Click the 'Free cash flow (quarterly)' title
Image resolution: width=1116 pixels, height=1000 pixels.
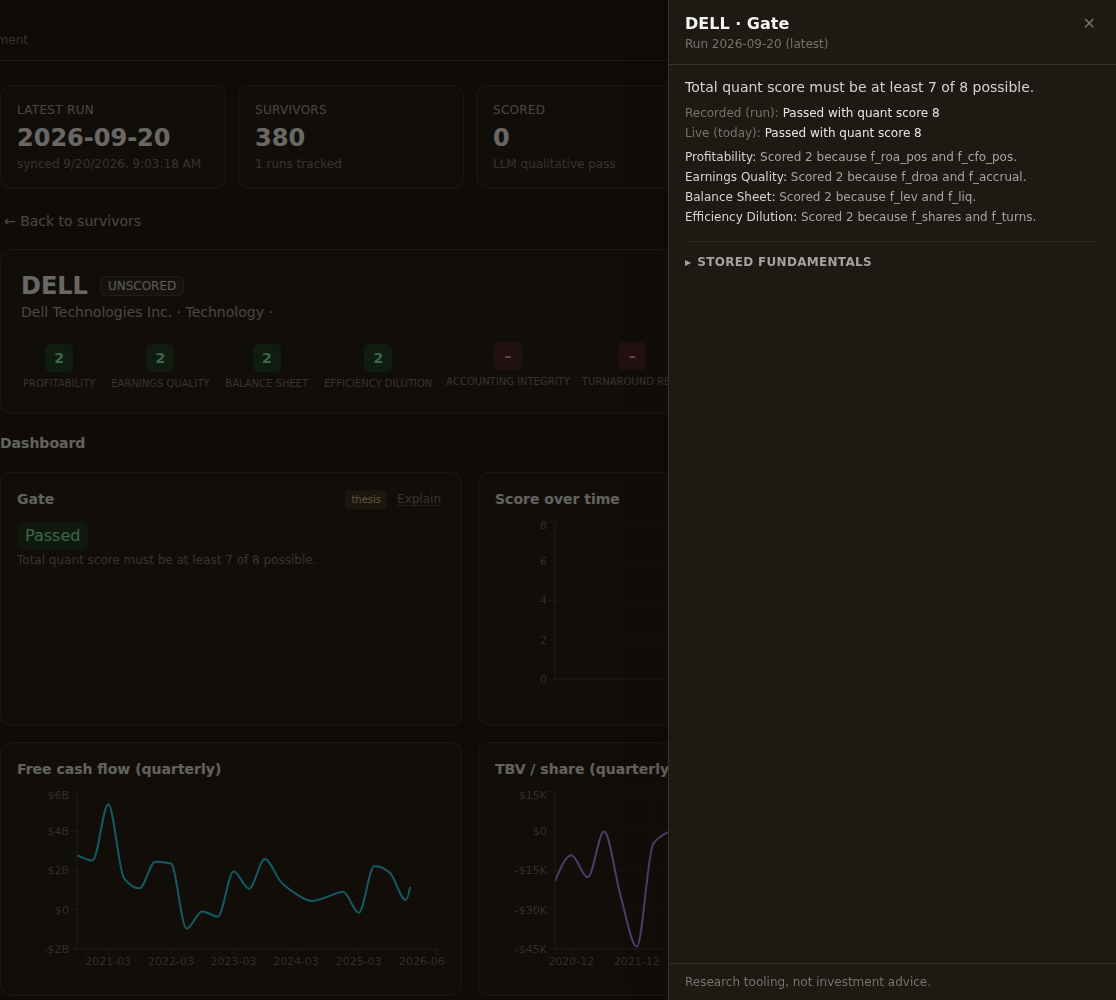pyautogui.click(x=119, y=769)
